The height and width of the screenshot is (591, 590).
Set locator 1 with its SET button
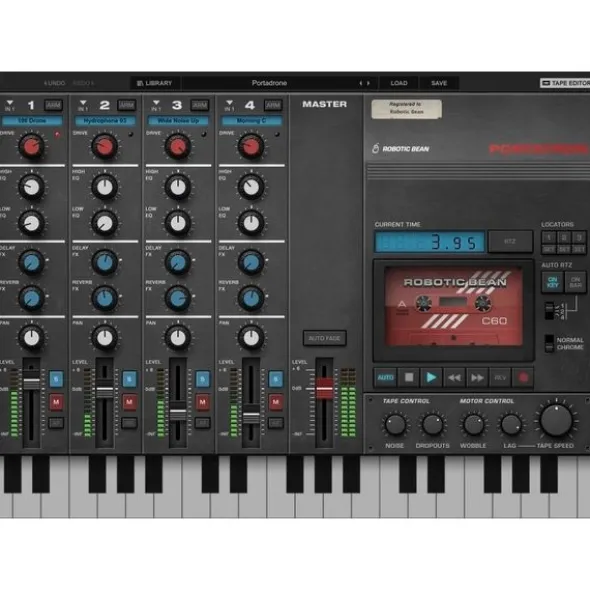(x=549, y=249)
